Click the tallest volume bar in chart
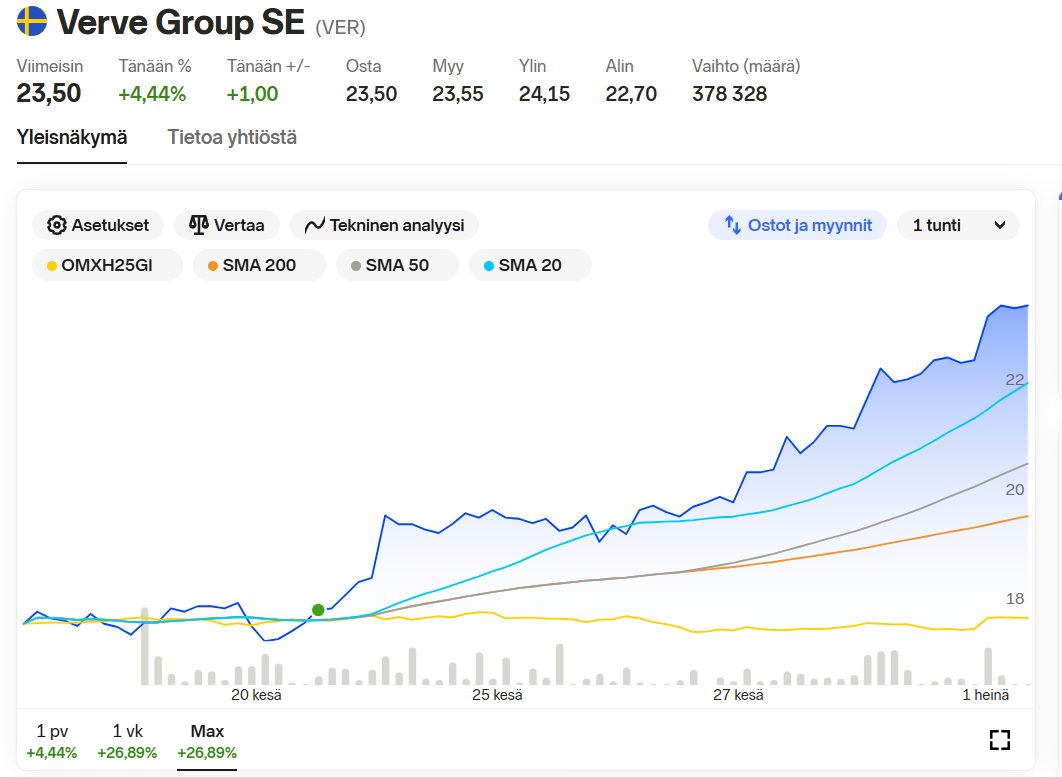The width and height of the screenshot is (1062, 777). [x=144, y=646]
